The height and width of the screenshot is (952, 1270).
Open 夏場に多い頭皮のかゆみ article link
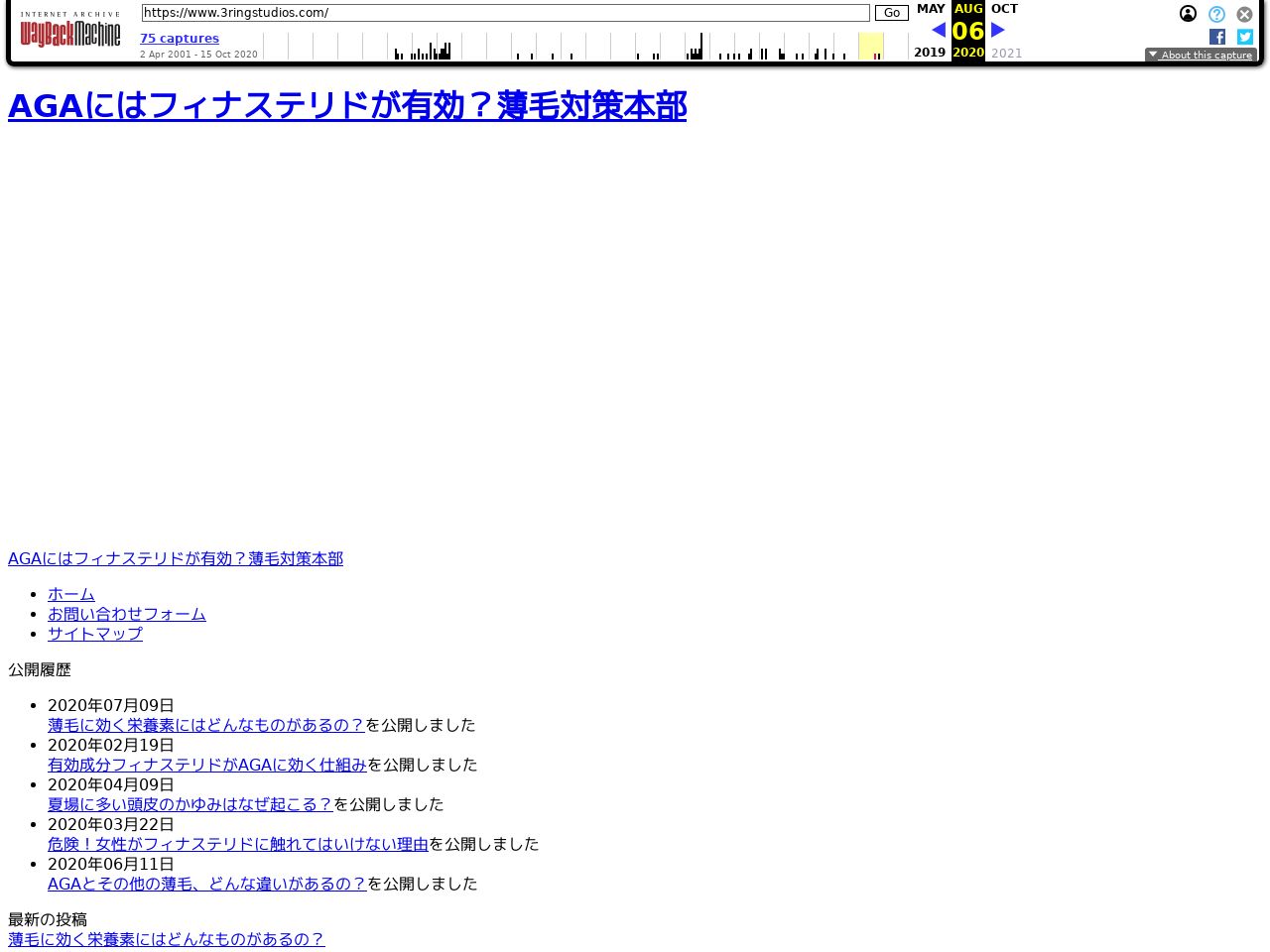pyautogui.click(x=190, y=804)
